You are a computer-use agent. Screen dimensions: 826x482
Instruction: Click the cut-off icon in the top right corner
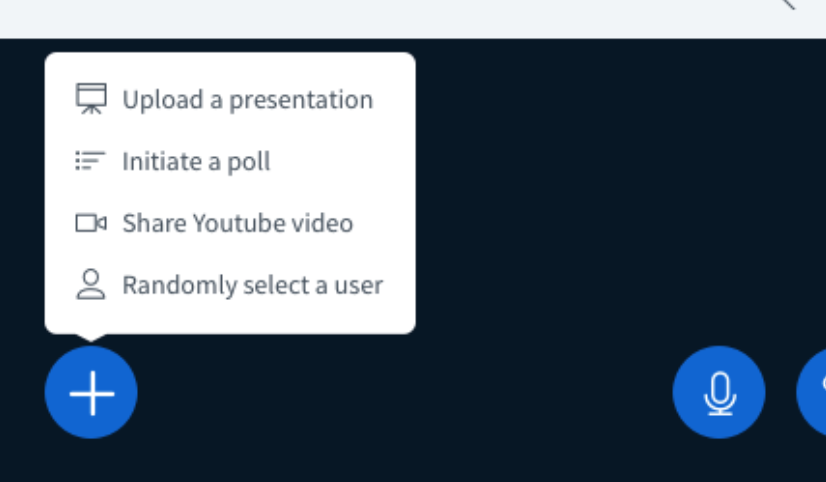[x=787, y=4]
